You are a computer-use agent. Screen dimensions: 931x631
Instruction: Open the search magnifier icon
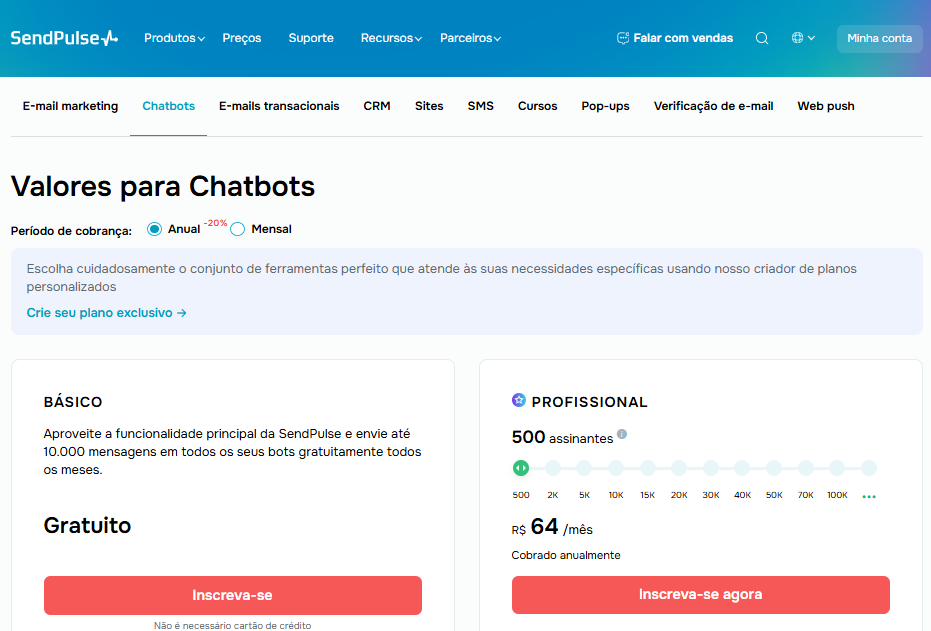click(762, 38)
